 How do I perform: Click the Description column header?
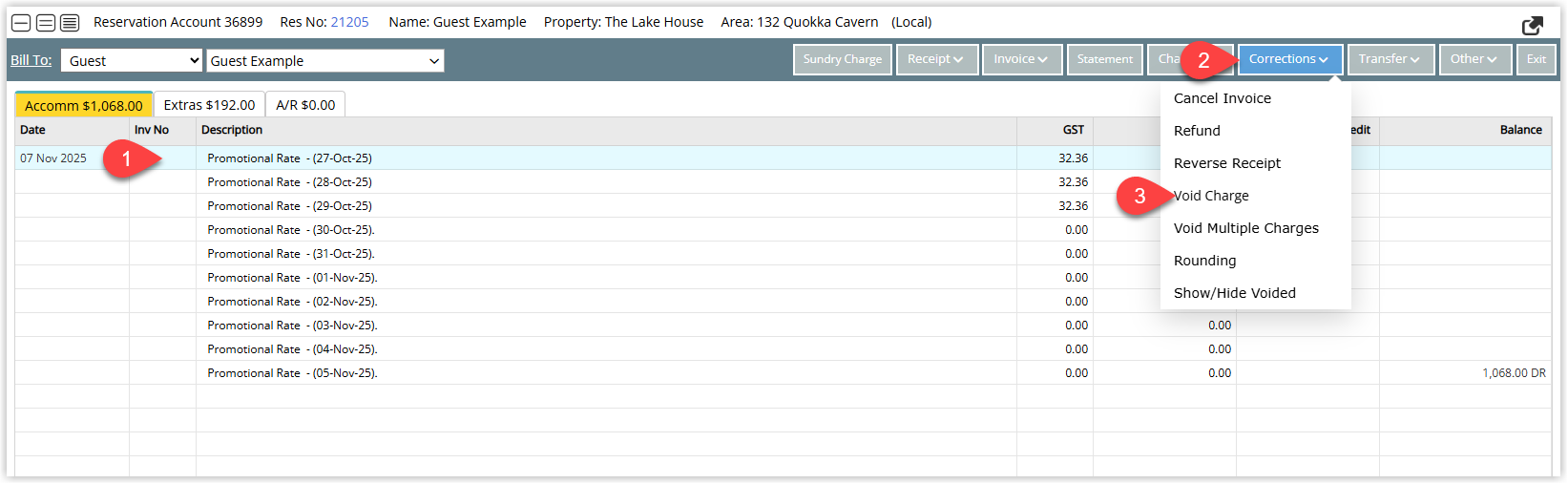[607, 130]
